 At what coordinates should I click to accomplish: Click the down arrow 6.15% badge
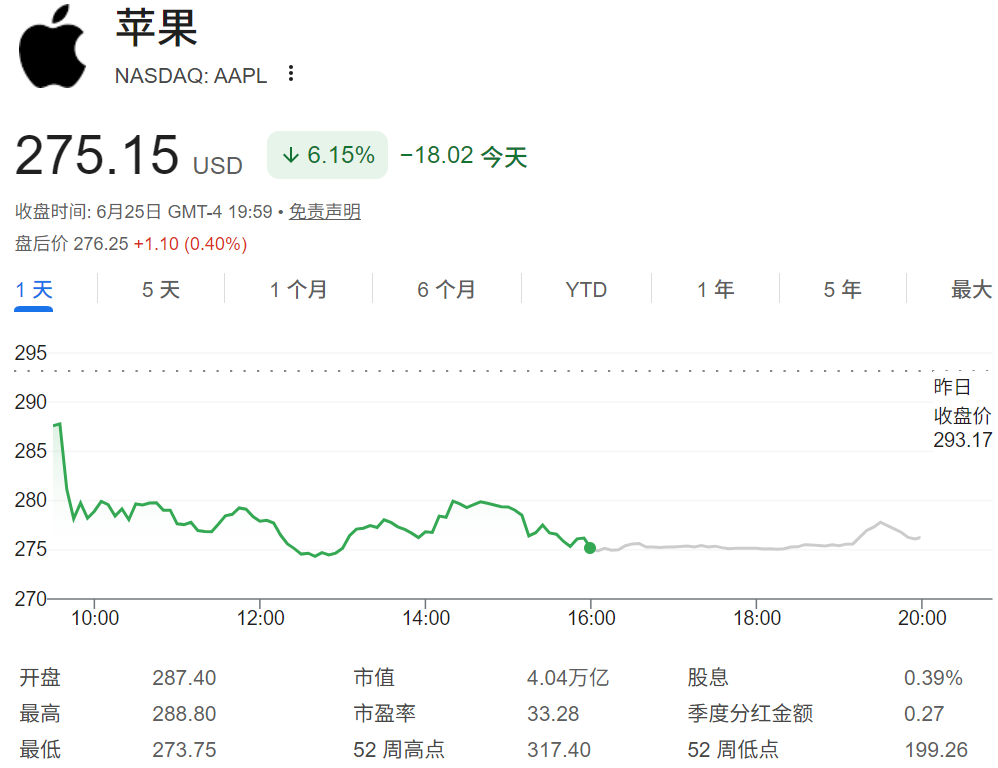click(327, 155)
